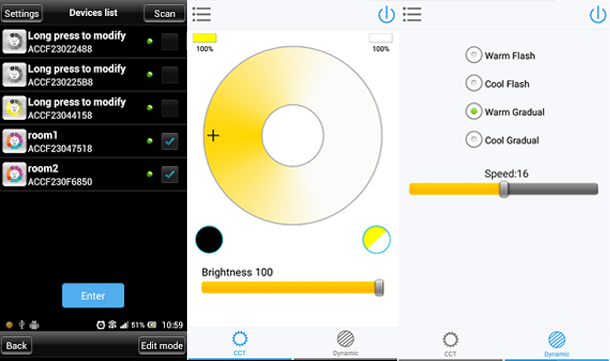The image size is (610, 361).
Task: Switch to CCT tab on the color ring screen
Action: tap(240, 343)
